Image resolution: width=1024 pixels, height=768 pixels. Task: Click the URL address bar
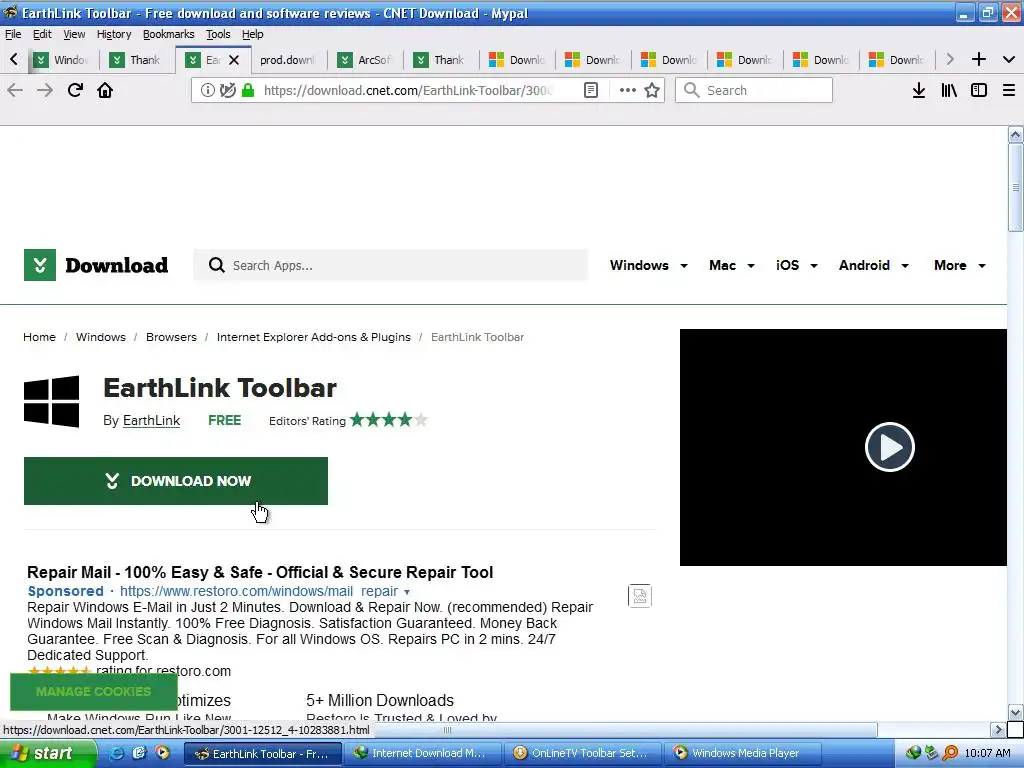(x=408, y=90)
